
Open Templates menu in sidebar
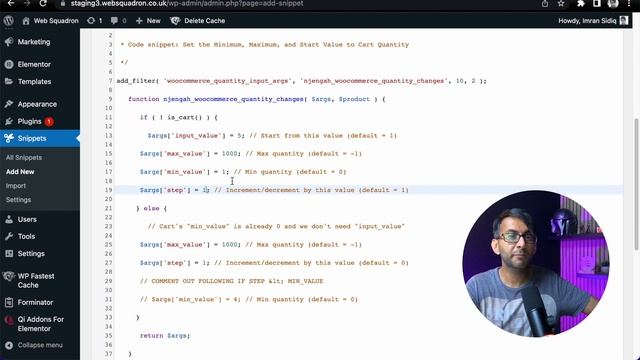(34, 81)
